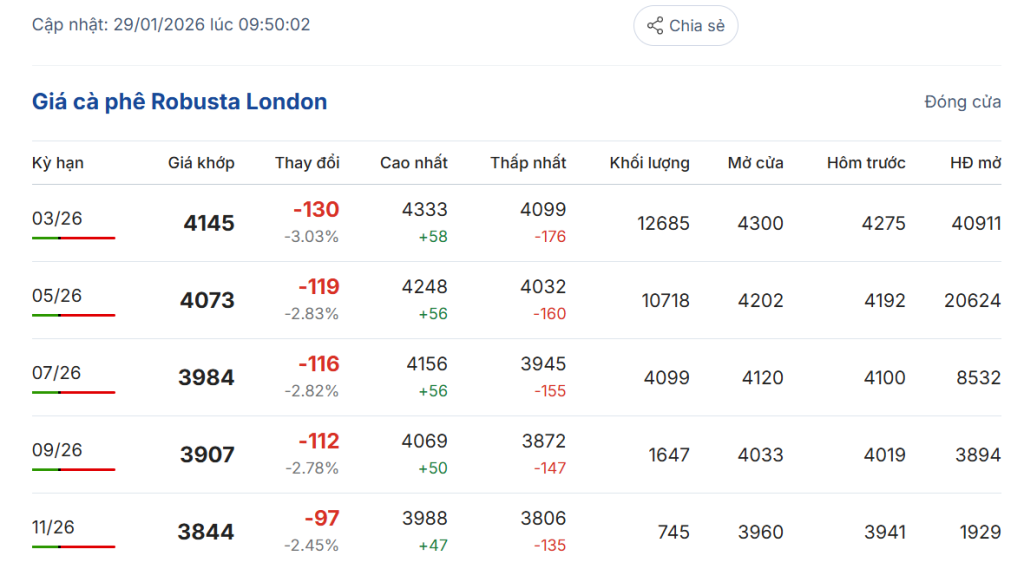This screenshot has width=1024, height=569.
Task: Click the price range bar under 03/26
Action: (73, 238)
